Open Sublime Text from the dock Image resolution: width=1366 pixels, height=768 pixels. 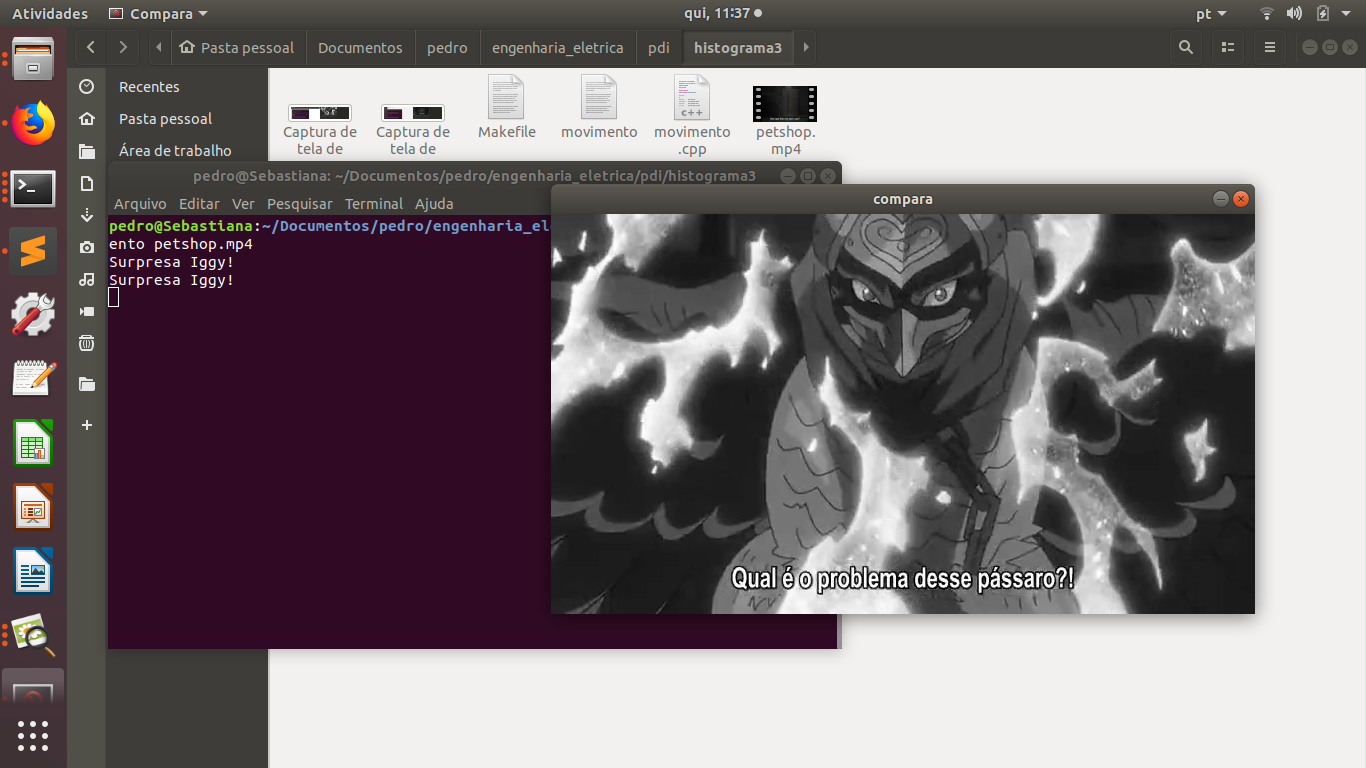point(33,251)
